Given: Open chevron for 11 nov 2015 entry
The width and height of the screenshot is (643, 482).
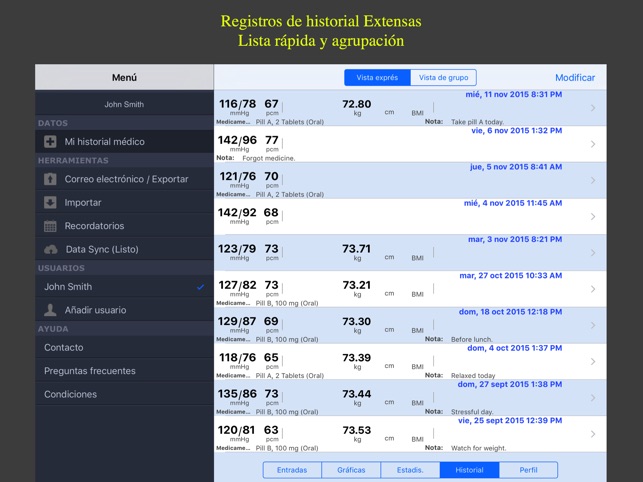Looking at the screenshot, I should (593, 108).
